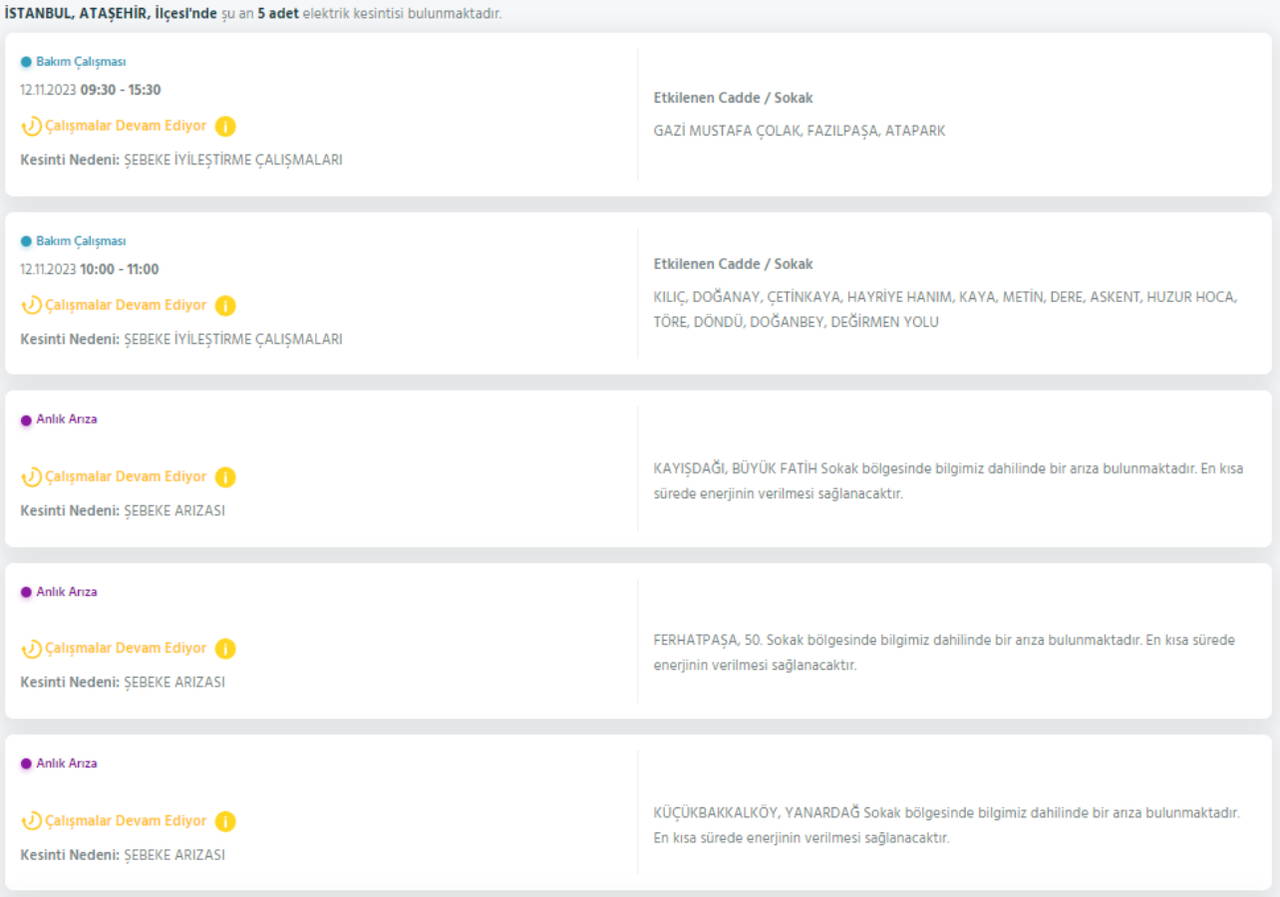
Task: Click "Çalışmalar Devam Ediyor" in the KÜÇÜKBAKKALKÖY card
Action: click(x=125, y=820)
